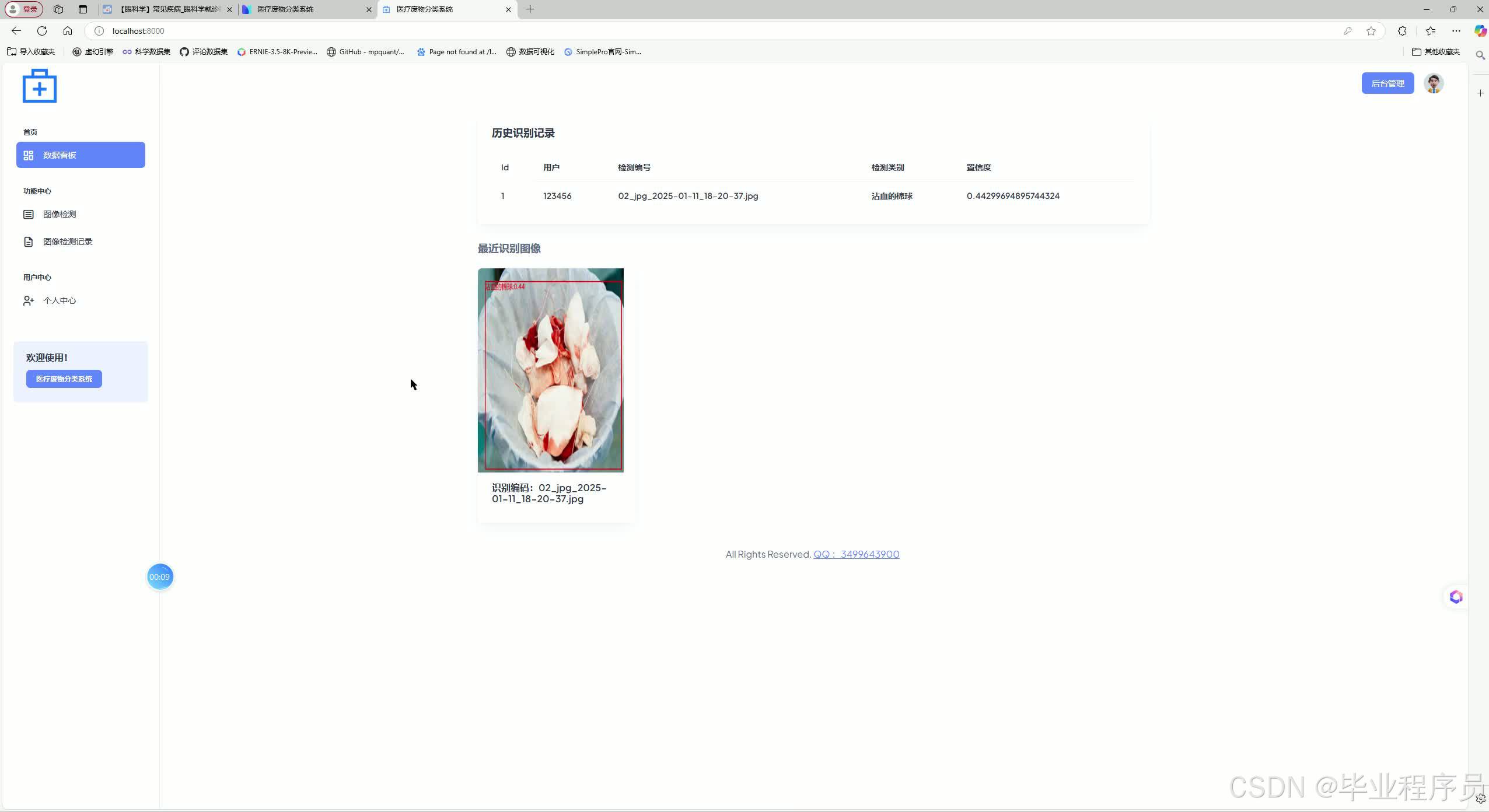Open browser settings and more menu
This screenshot has width=1489, height=812.
point(1456,31)
